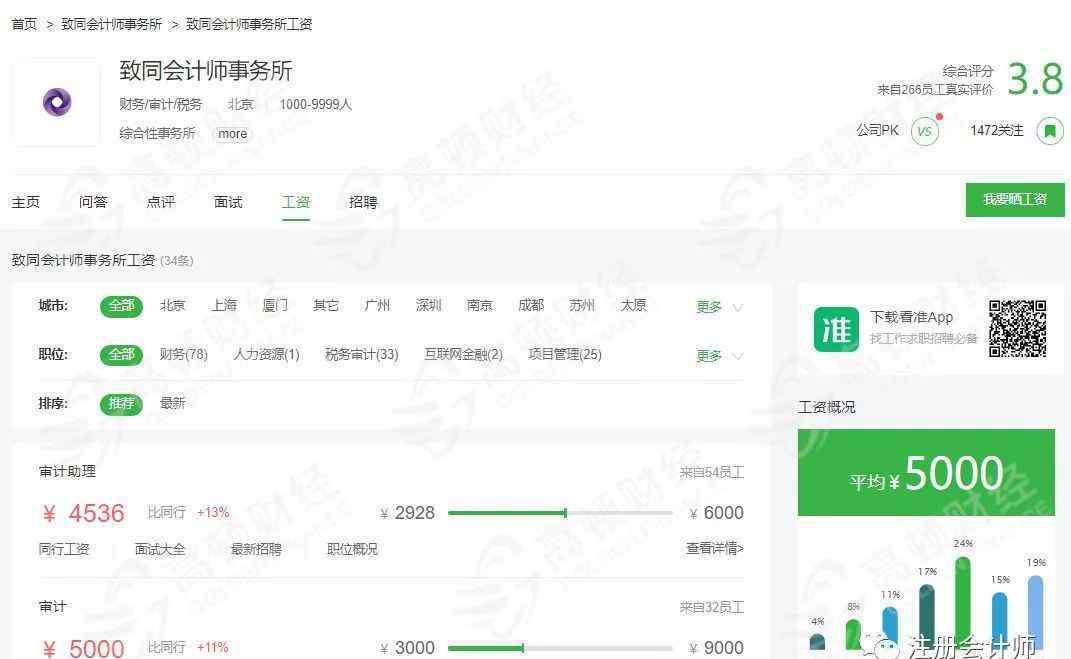Click the ¥ 4536 salary figure
Image resolution: width=1071 pixels, height=659 pixels.
point(83,514)
